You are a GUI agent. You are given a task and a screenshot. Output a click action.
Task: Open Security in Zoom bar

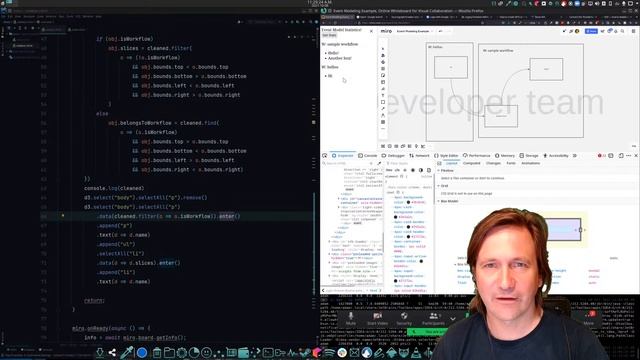coord(404,319)
